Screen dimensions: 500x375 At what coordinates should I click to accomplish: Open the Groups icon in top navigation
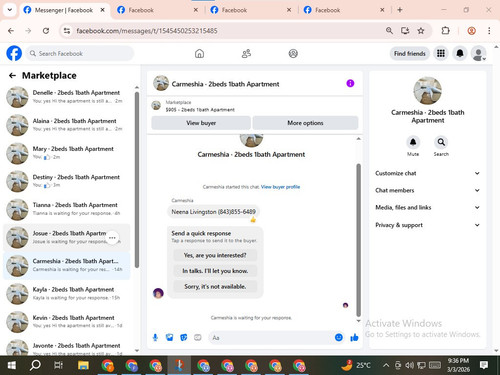point(293,53)
